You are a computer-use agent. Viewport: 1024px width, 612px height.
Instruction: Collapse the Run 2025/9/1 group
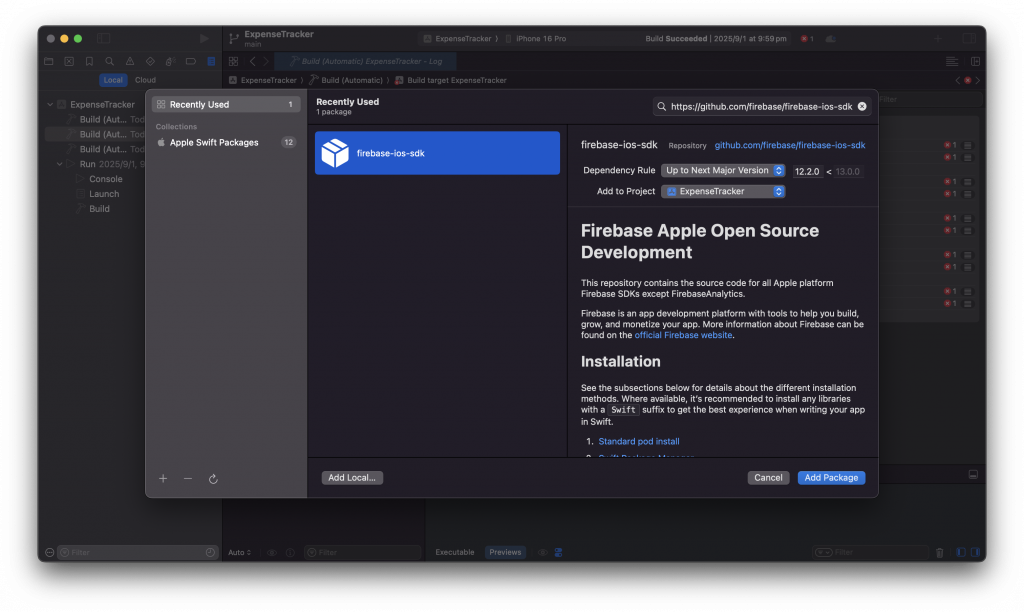click(59, 164)
